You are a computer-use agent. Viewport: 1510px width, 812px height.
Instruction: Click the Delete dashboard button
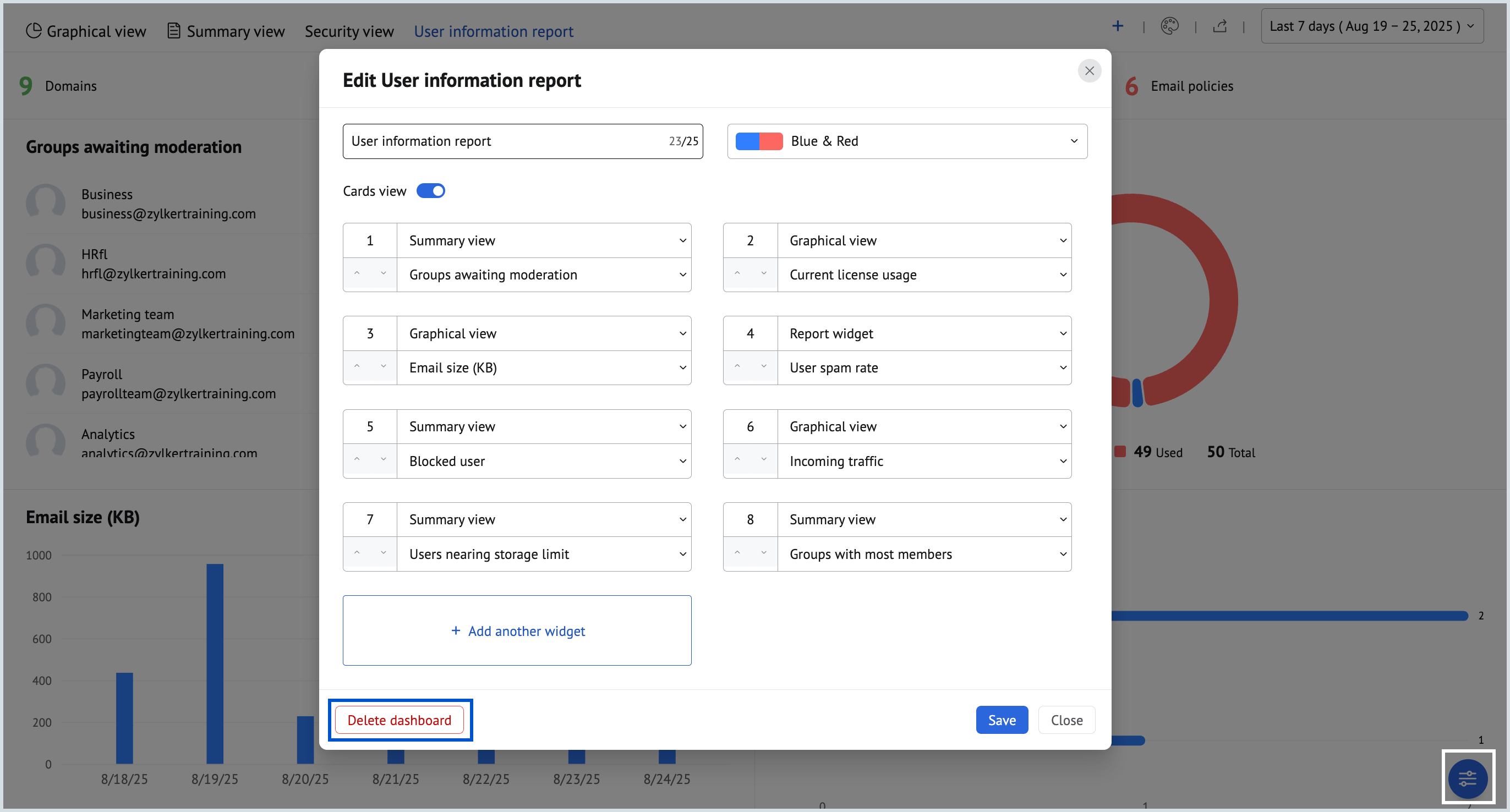coord(401,720)
